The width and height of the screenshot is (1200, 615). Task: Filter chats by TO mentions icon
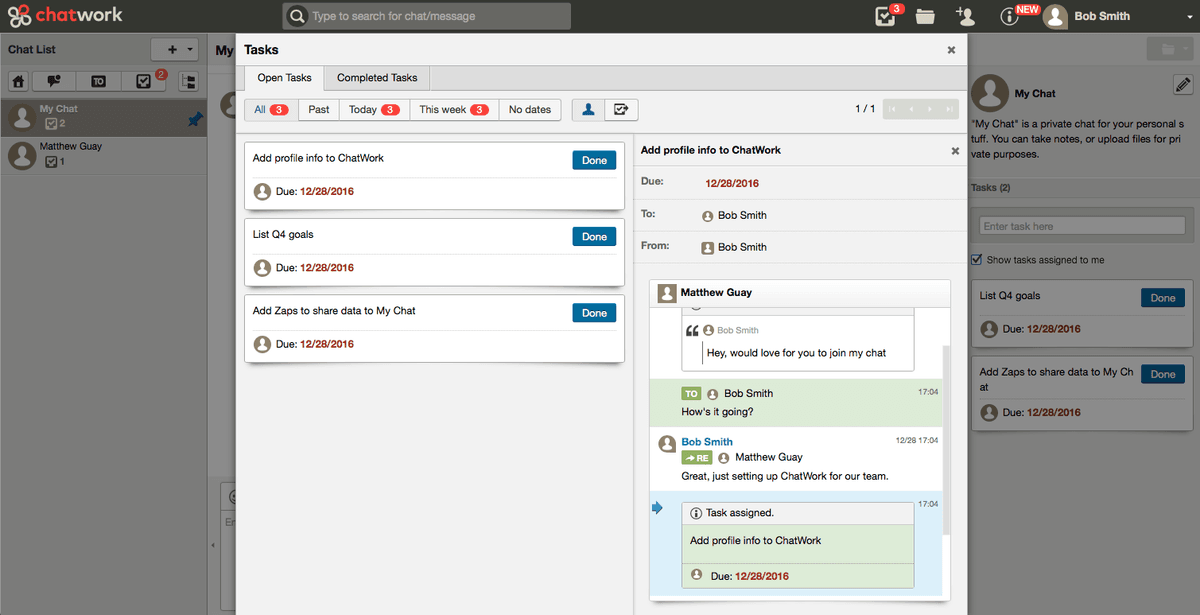tap(99, 82)
